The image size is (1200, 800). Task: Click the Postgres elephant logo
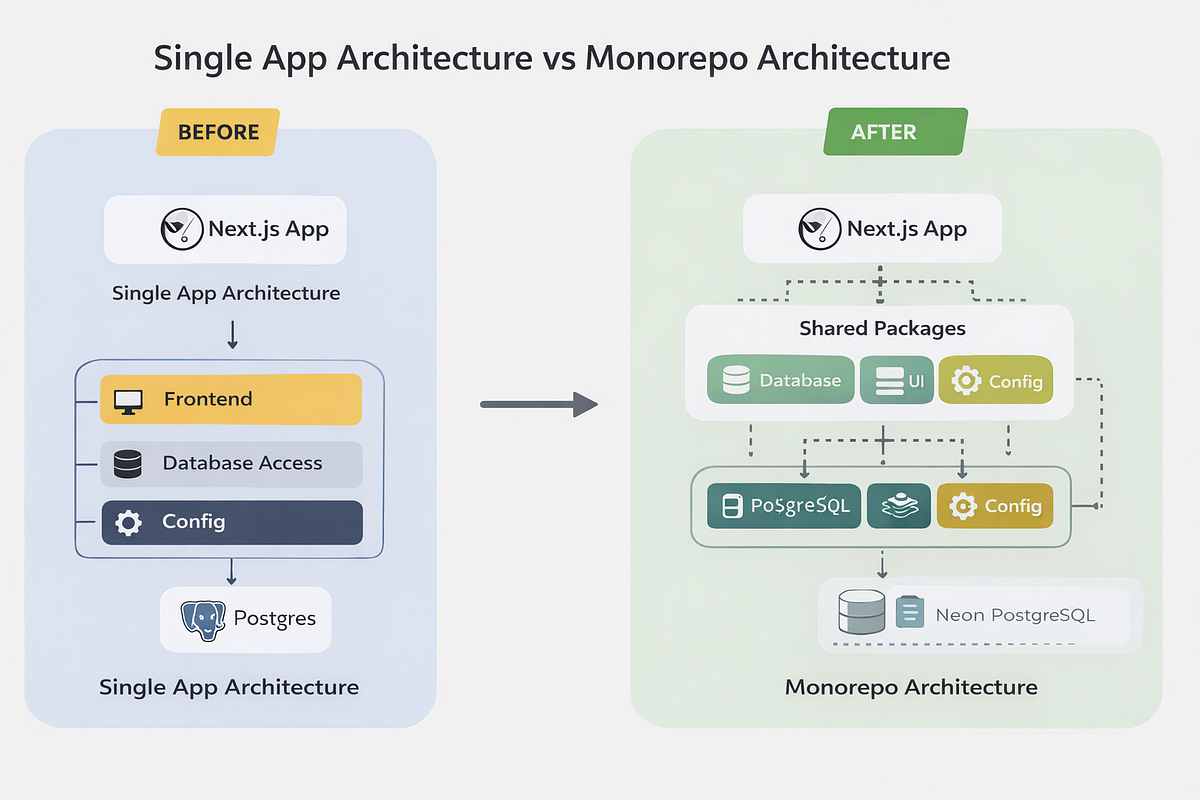point(203,619)
